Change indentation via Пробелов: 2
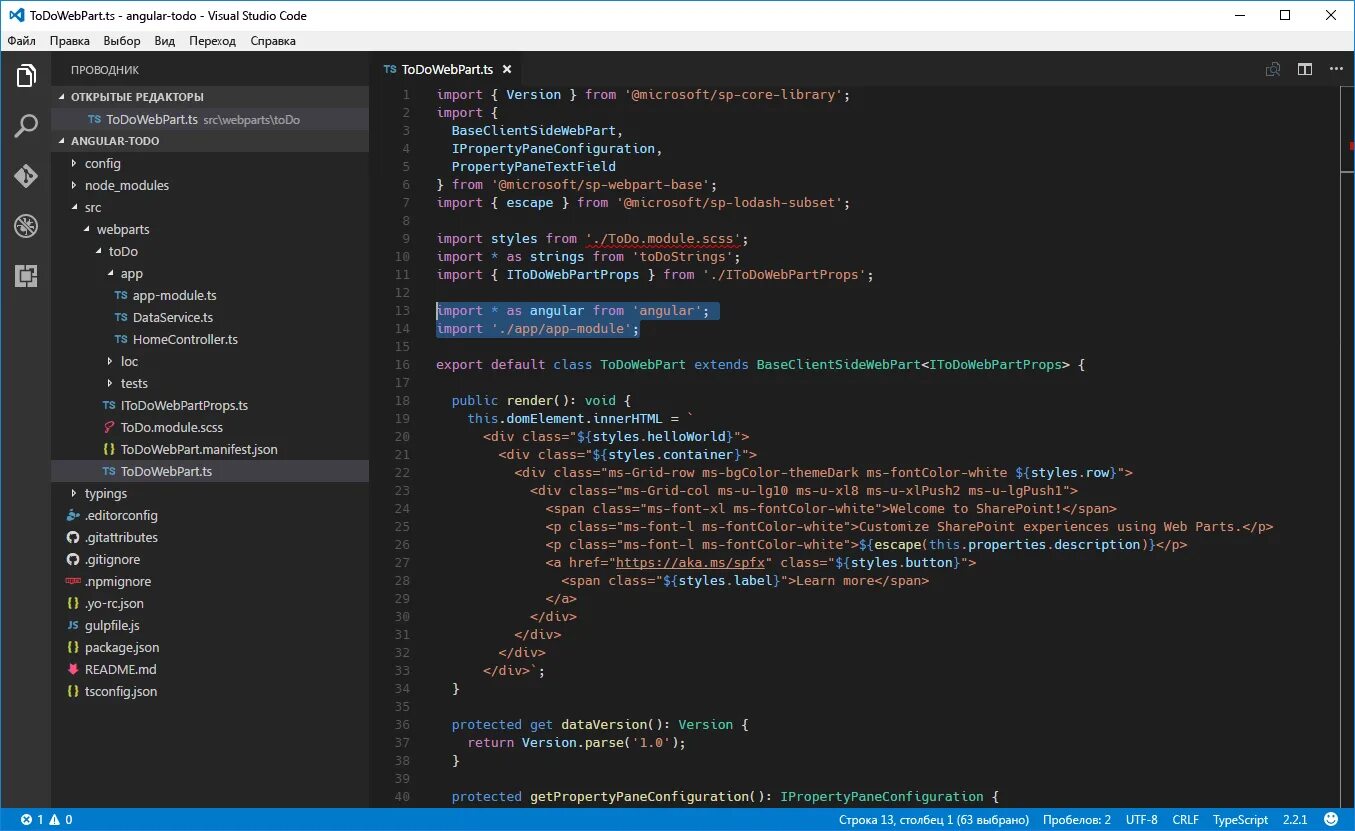 tap(1076, 820)
